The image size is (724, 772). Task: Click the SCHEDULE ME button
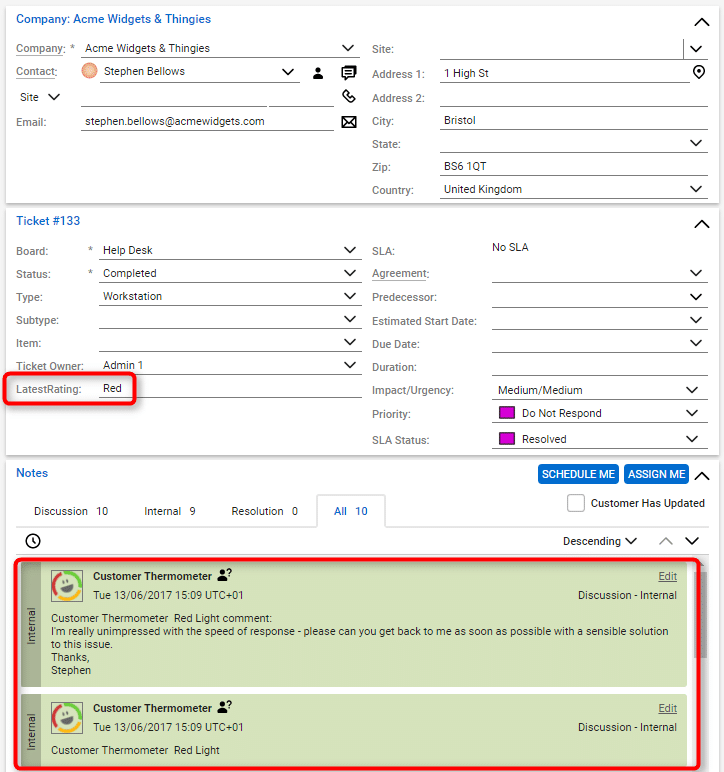pos(578,474)
